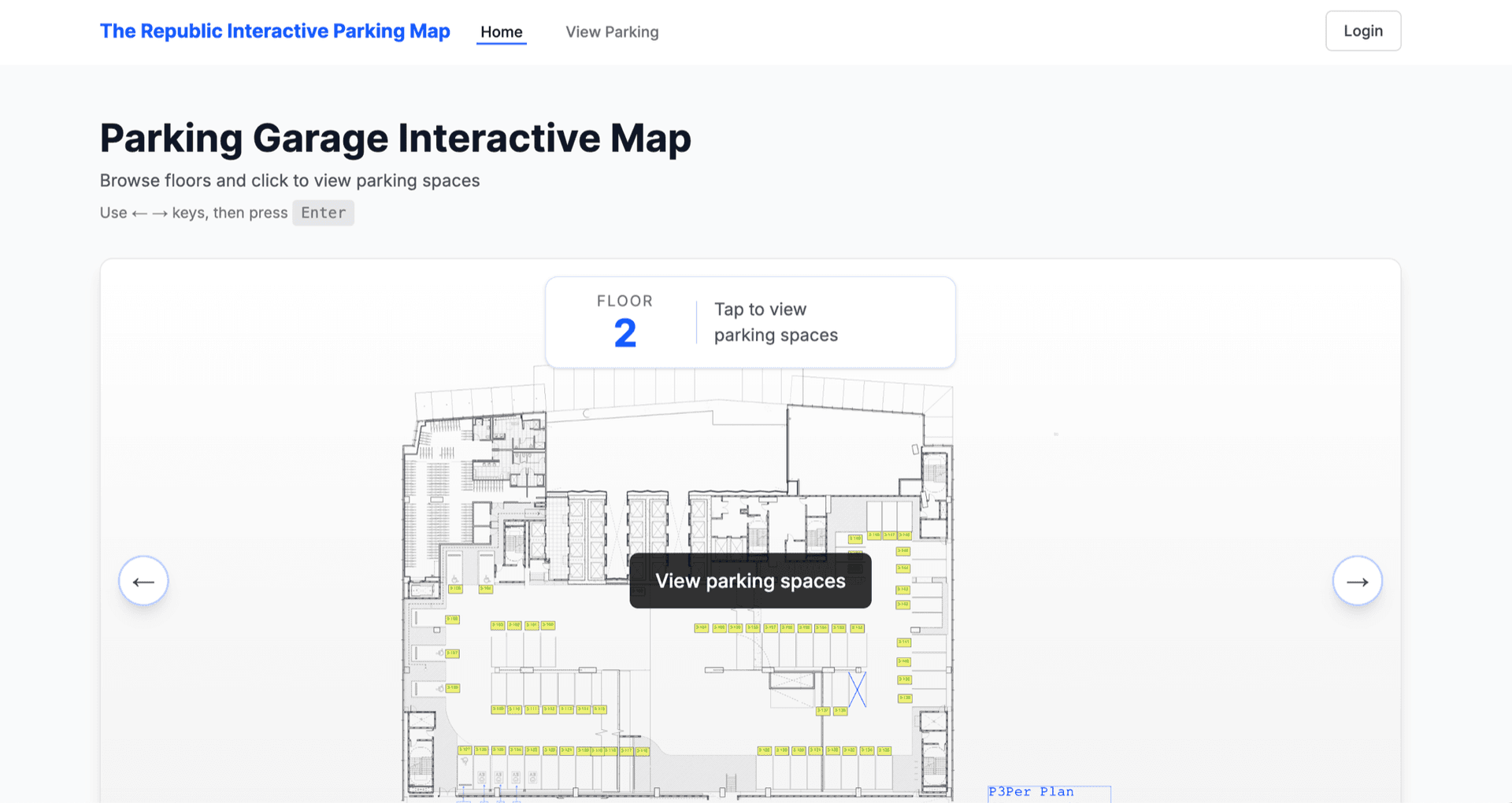Click the 'Browse floors and click to view' subtitle
This screenshot has width=1512, height=803.
(290, 180)
